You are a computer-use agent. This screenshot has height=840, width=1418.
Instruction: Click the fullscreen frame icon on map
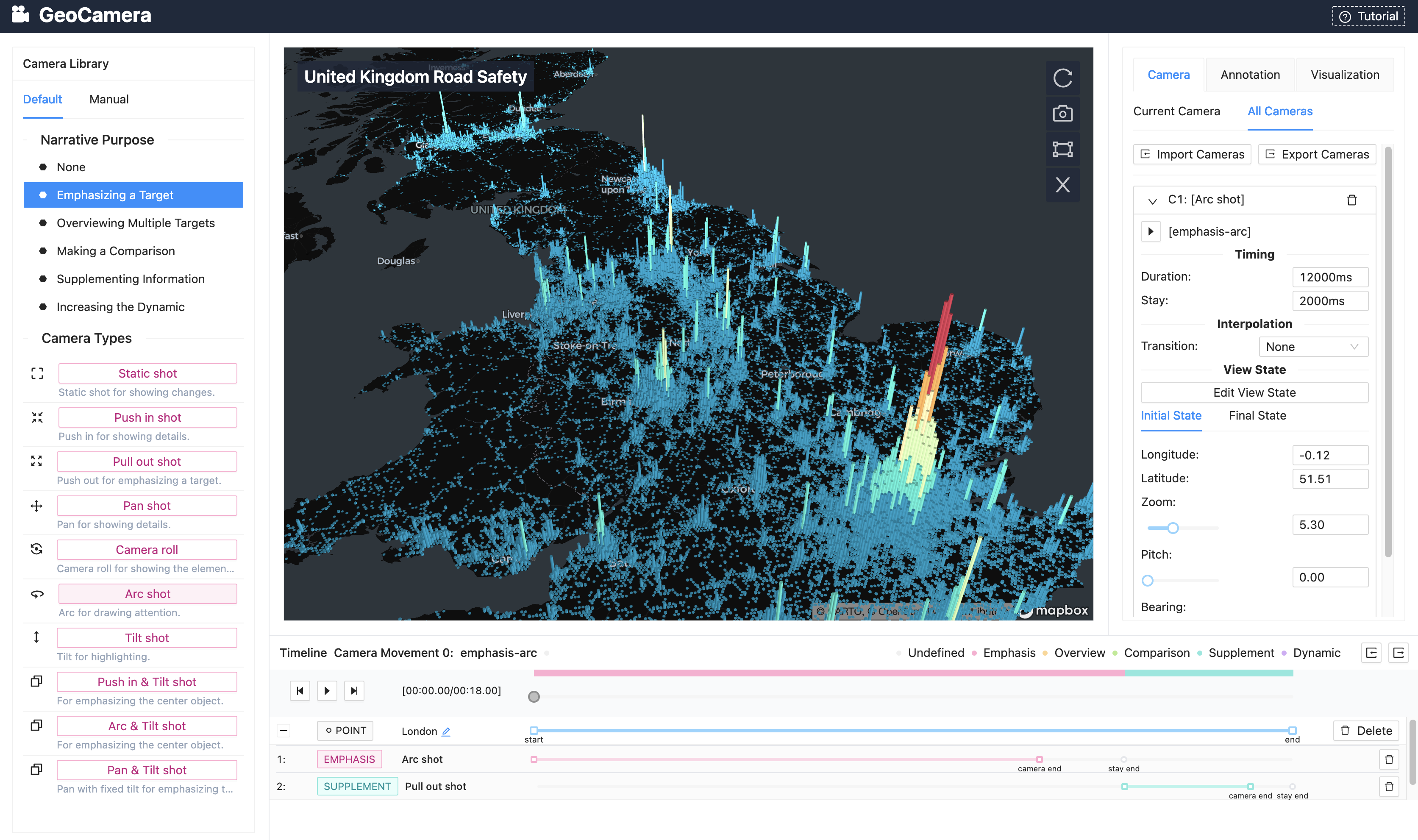[1062, 150]
